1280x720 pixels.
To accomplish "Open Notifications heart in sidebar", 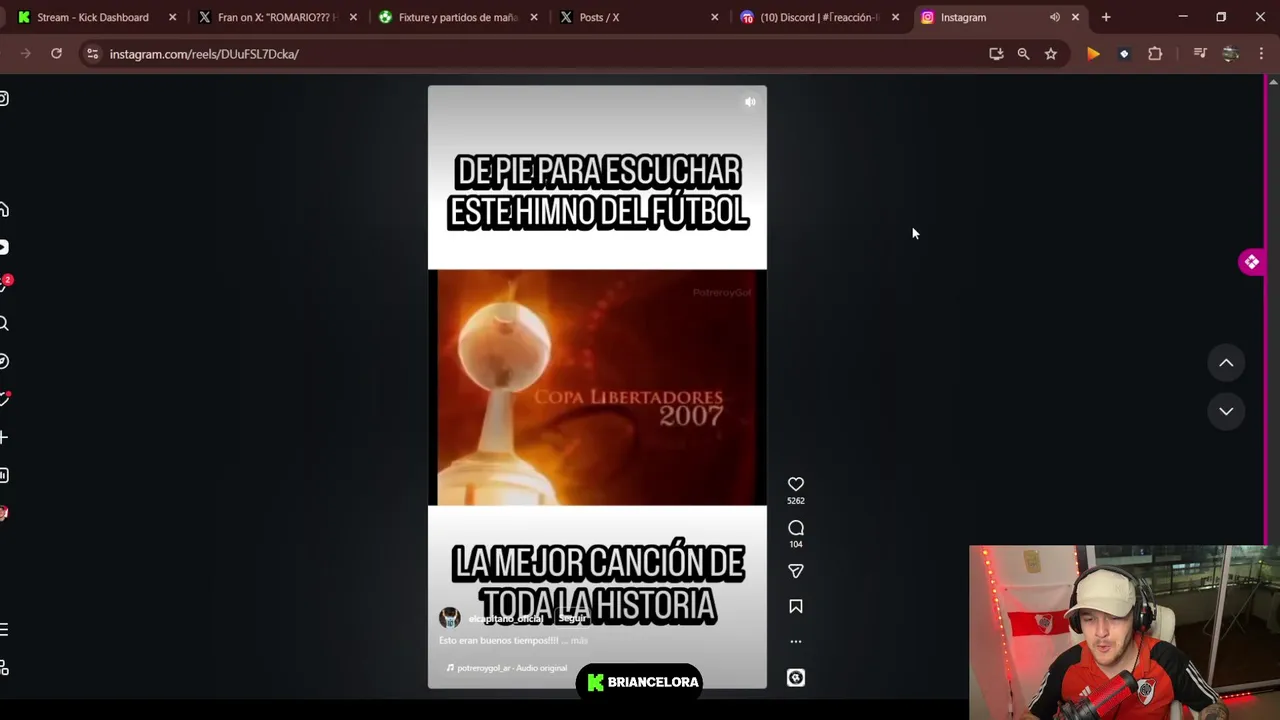I will point(4,399).
